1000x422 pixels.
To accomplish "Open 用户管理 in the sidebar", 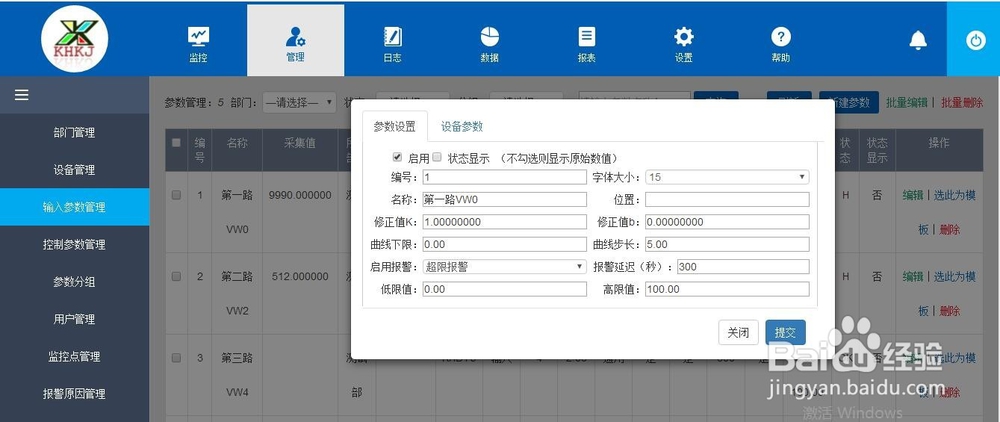I will click(75, 319).
